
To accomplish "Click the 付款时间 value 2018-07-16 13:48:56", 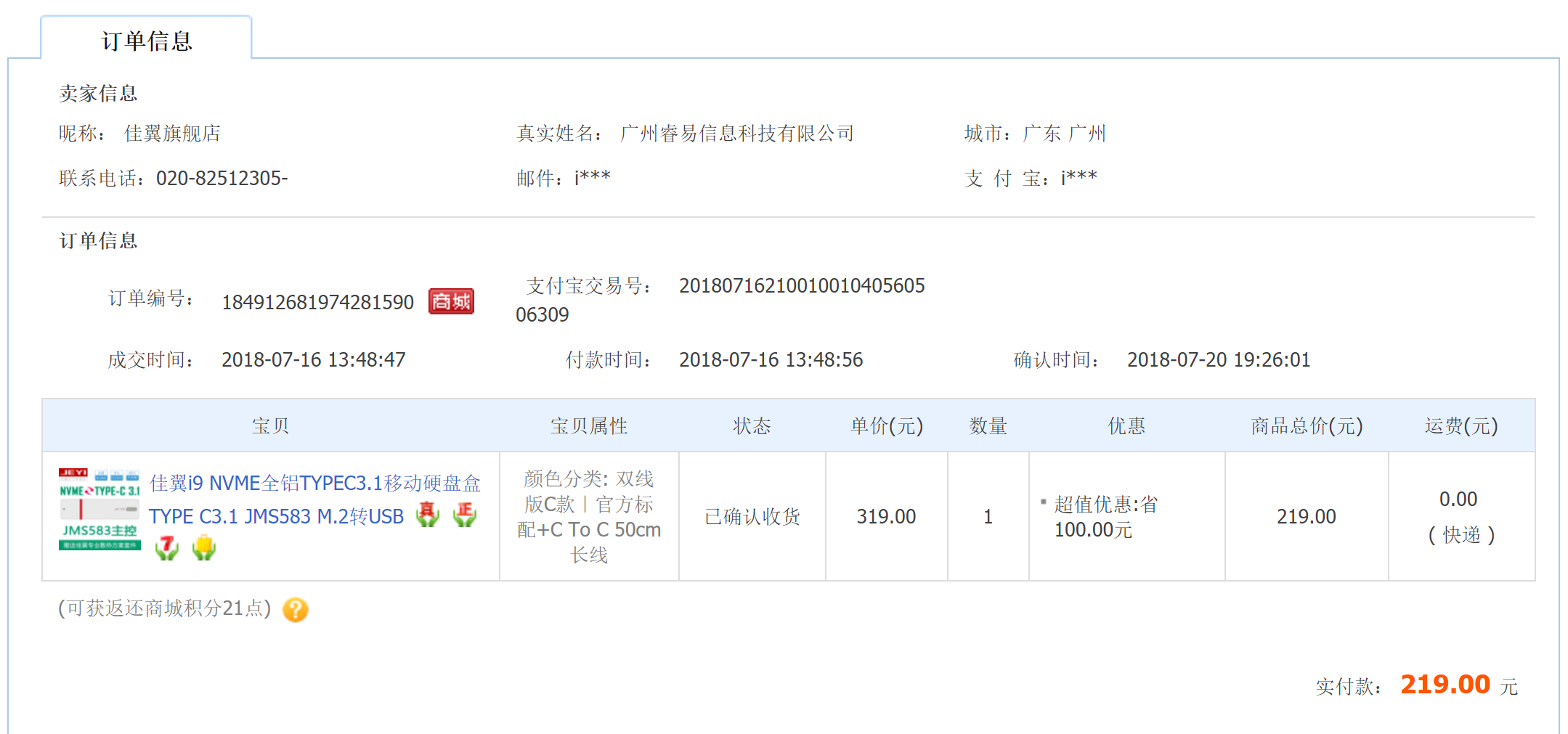I will (x=771, y=360).
